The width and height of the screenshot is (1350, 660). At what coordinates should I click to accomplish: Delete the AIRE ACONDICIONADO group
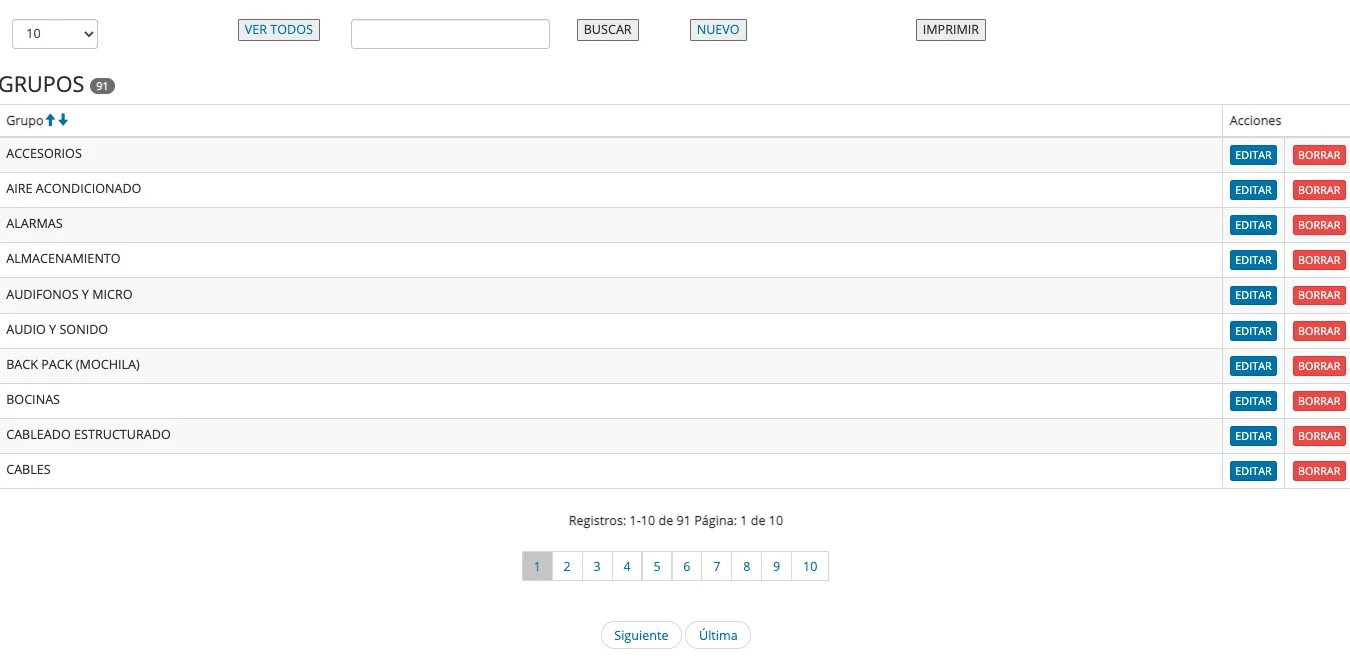[x=1319, y=190]
